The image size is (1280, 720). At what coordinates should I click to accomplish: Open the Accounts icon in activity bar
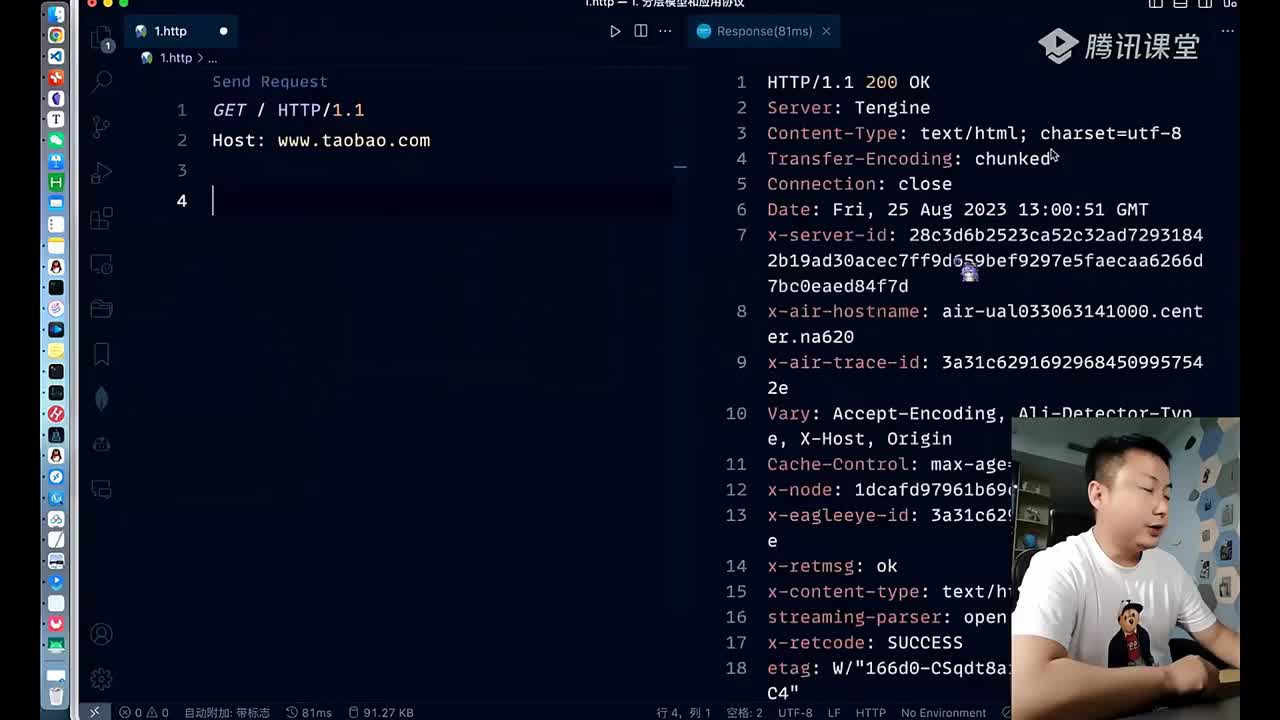click(101, 634)
